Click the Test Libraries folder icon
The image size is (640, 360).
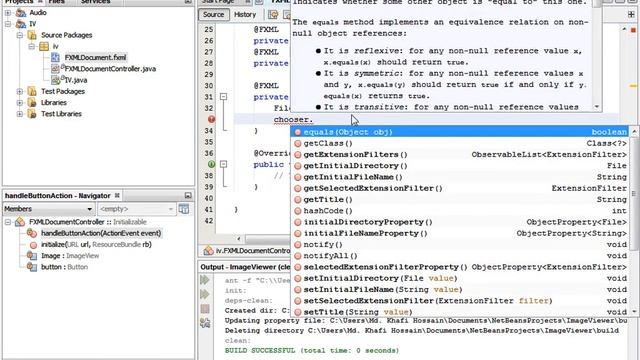32,114
